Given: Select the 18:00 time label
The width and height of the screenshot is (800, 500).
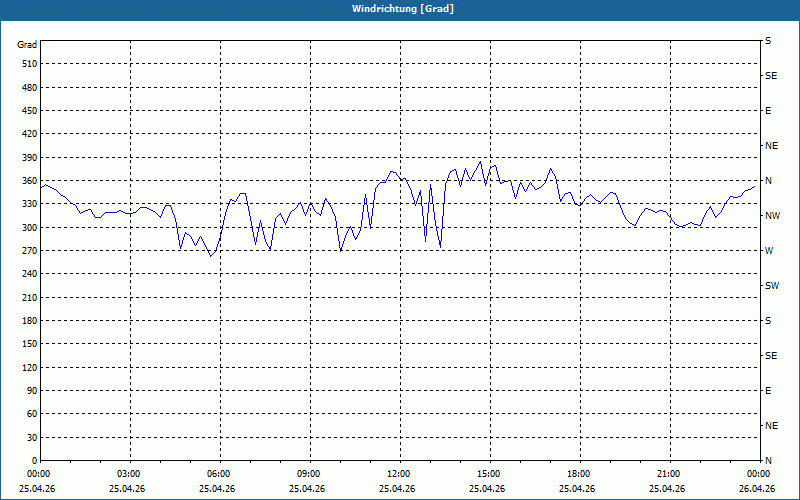Looking at the screenshot, I should coord(579,474).
